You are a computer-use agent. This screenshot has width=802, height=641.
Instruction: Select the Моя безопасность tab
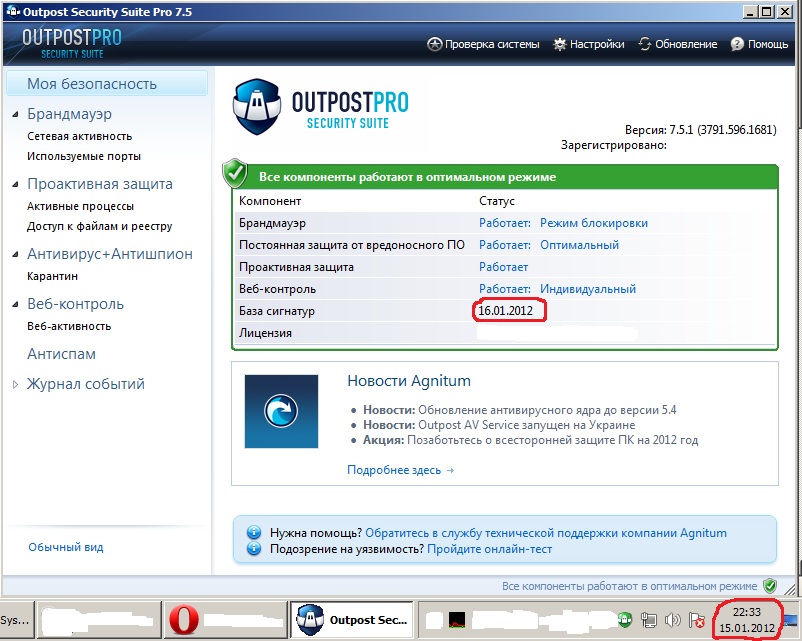(x=107, y=83)
